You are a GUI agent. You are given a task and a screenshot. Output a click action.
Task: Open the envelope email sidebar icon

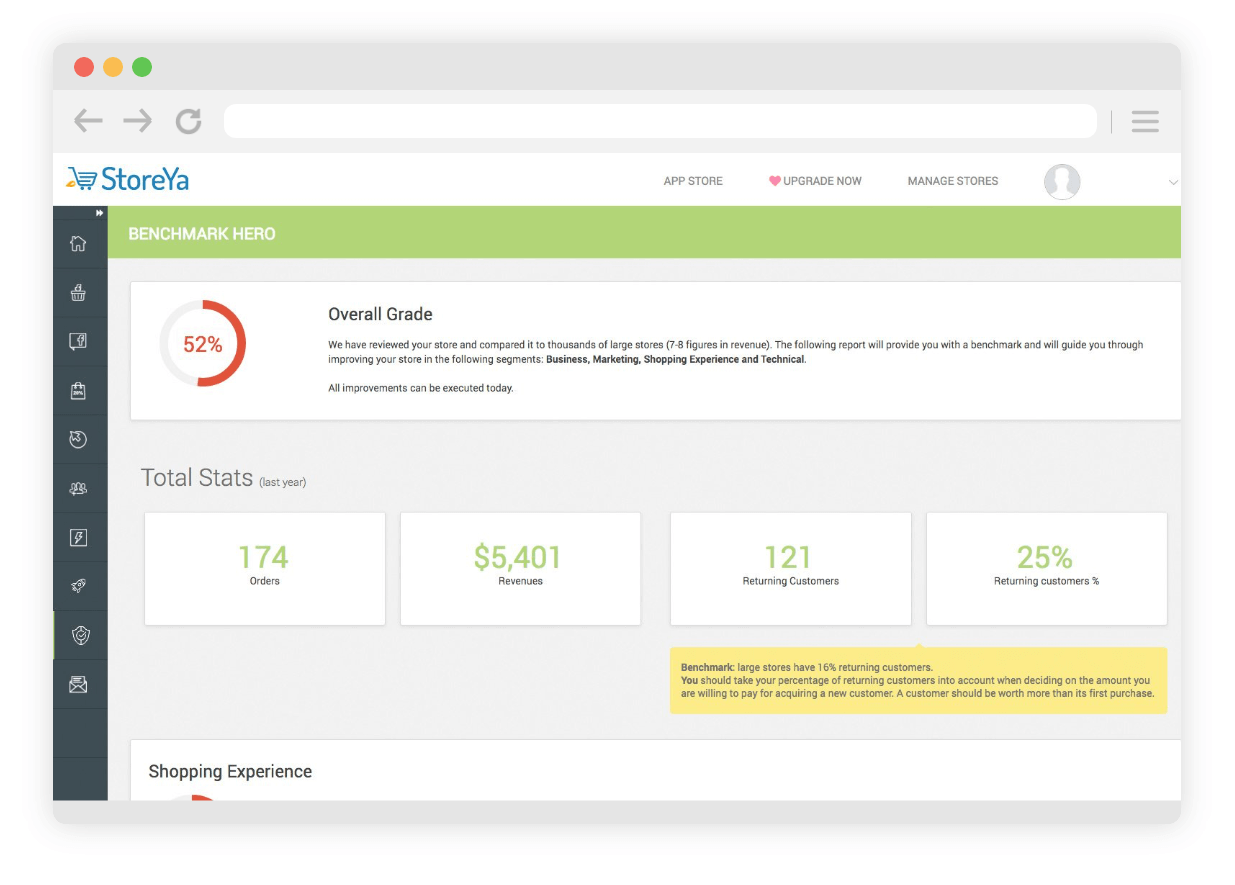click(x=78, y=685)
